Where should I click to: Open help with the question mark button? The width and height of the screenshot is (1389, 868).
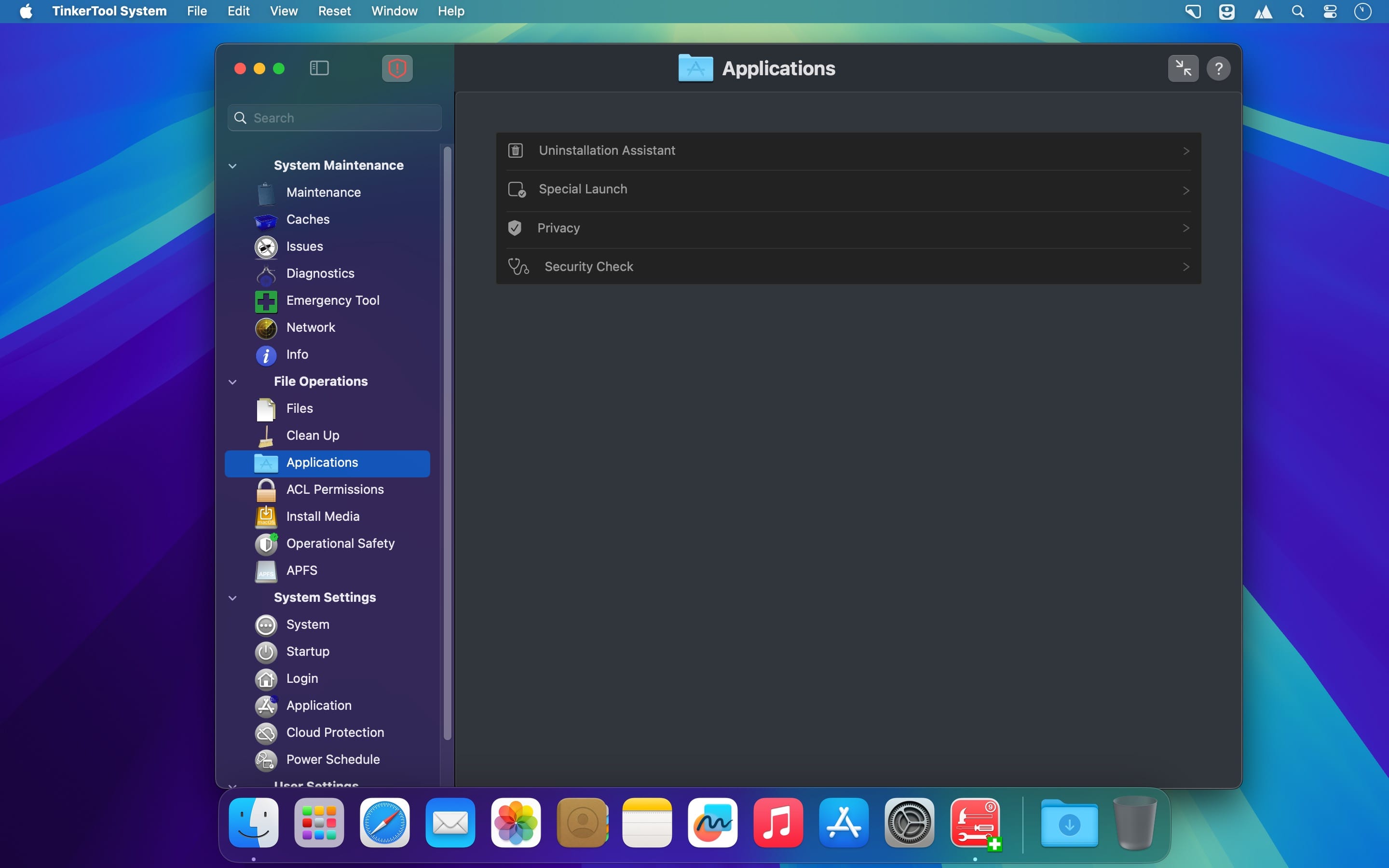pos(1218,68)
